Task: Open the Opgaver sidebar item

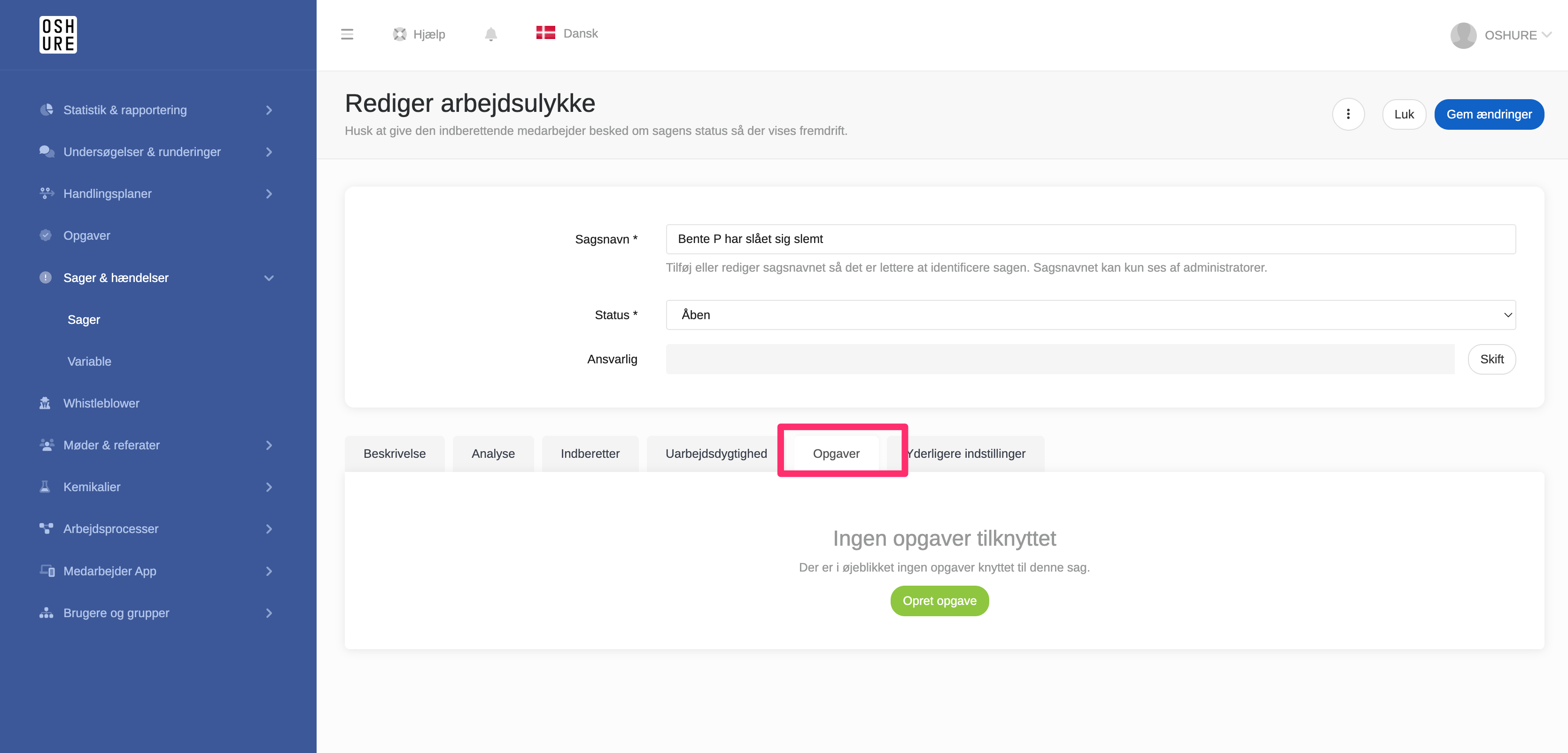Action: (86, 235)
